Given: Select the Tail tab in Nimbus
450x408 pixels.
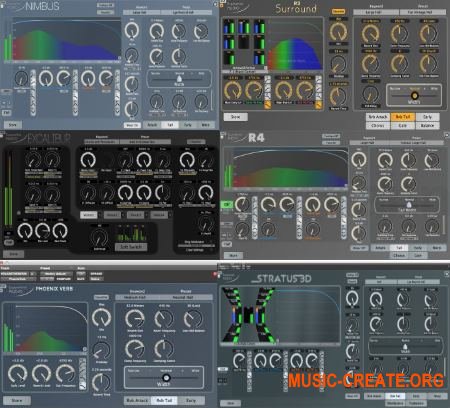Looking at the screenshot, I should (170, 125).
